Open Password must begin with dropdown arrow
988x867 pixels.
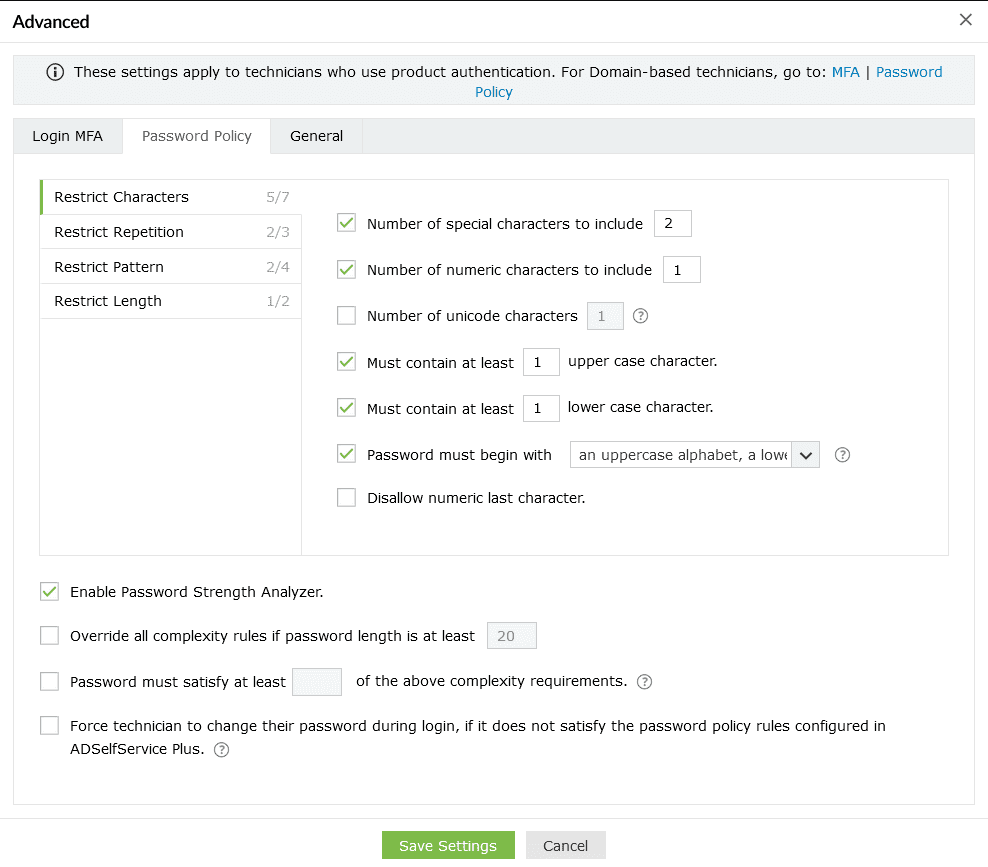pos(806,455)
